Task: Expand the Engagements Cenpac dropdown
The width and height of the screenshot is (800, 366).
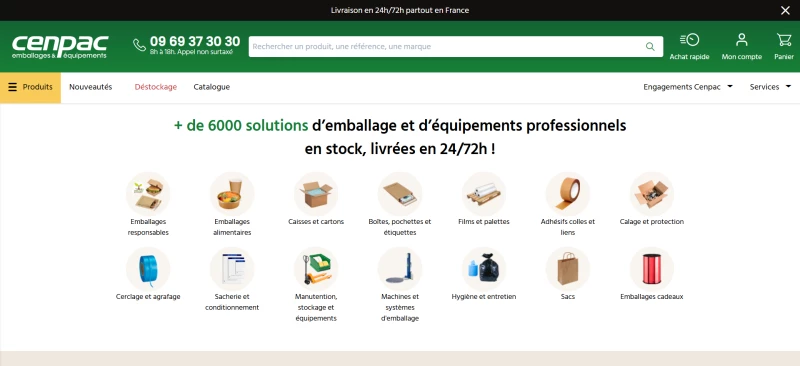Action: coord(688,87)
